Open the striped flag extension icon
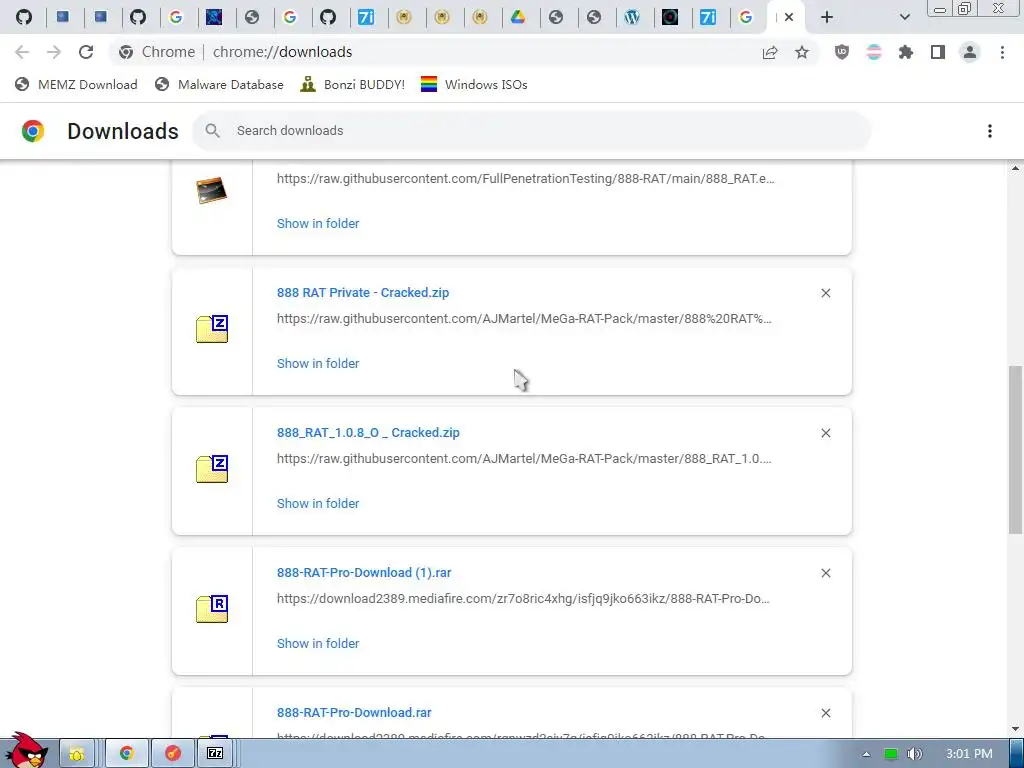Viewport: 1024px width, 768px height. click(874, 52)
